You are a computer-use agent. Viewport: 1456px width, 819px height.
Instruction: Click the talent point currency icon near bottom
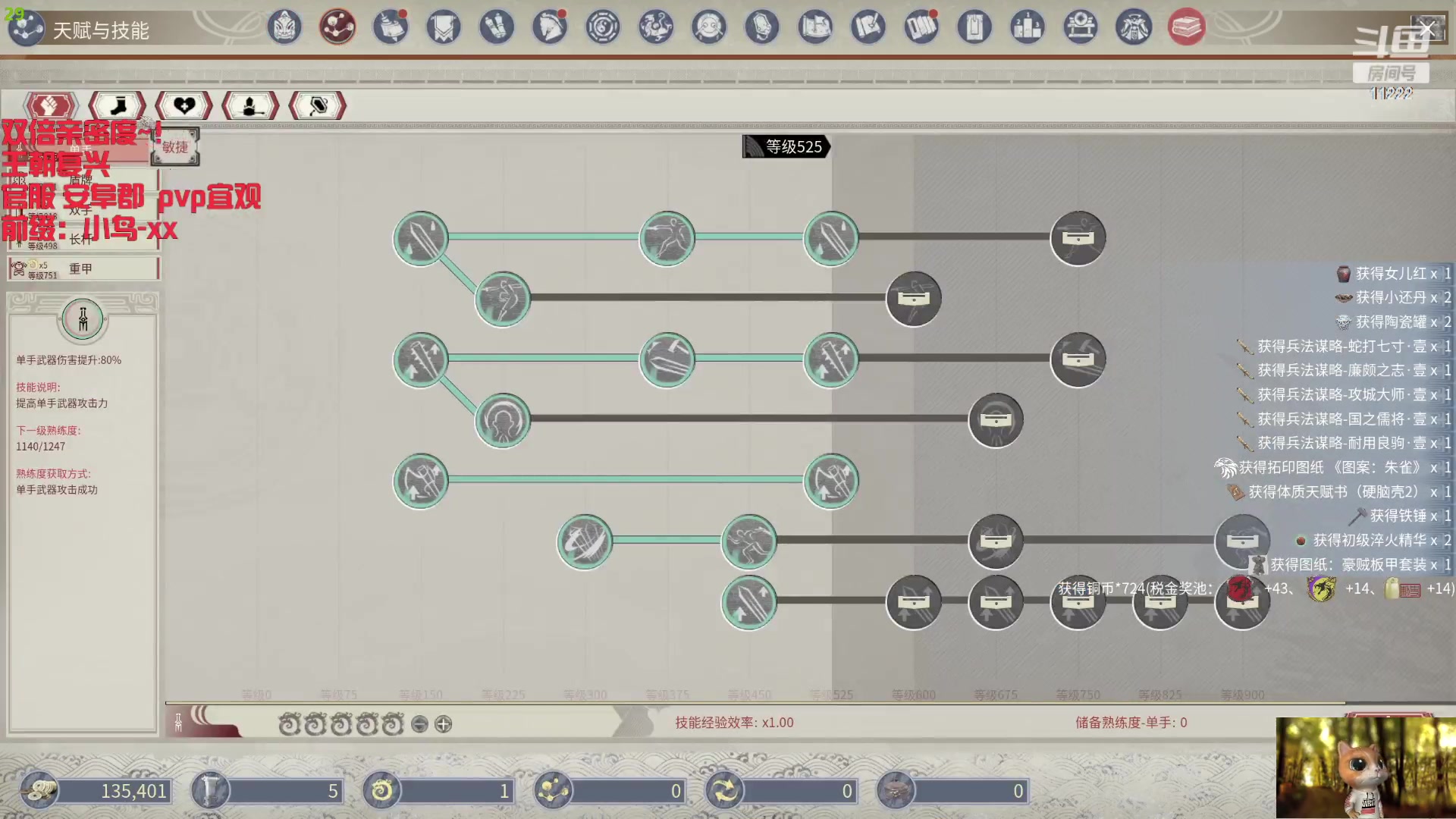point(553,791)
